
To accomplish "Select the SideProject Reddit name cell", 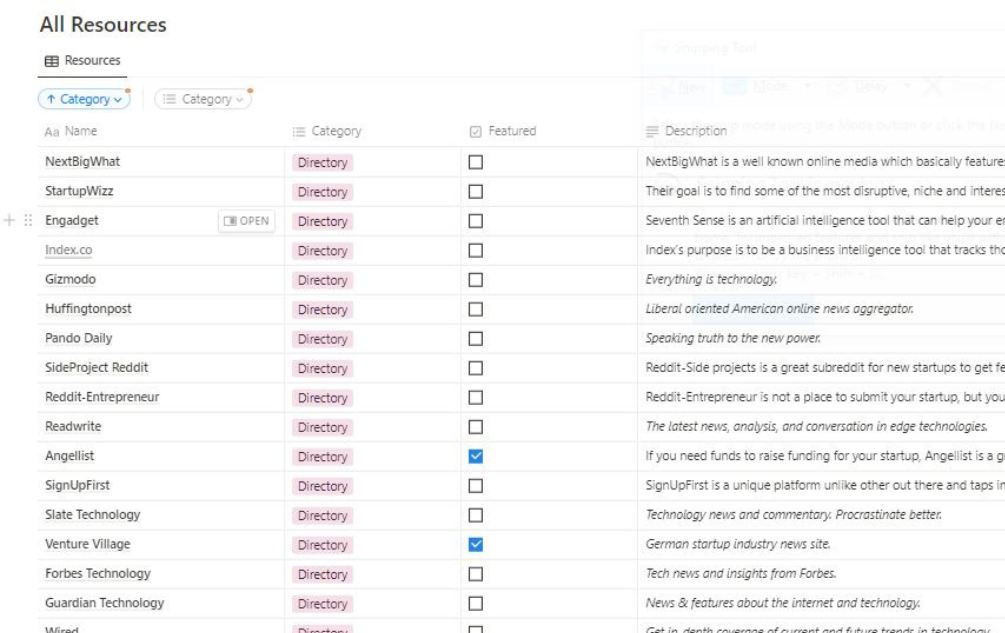I will coord(161,368).
